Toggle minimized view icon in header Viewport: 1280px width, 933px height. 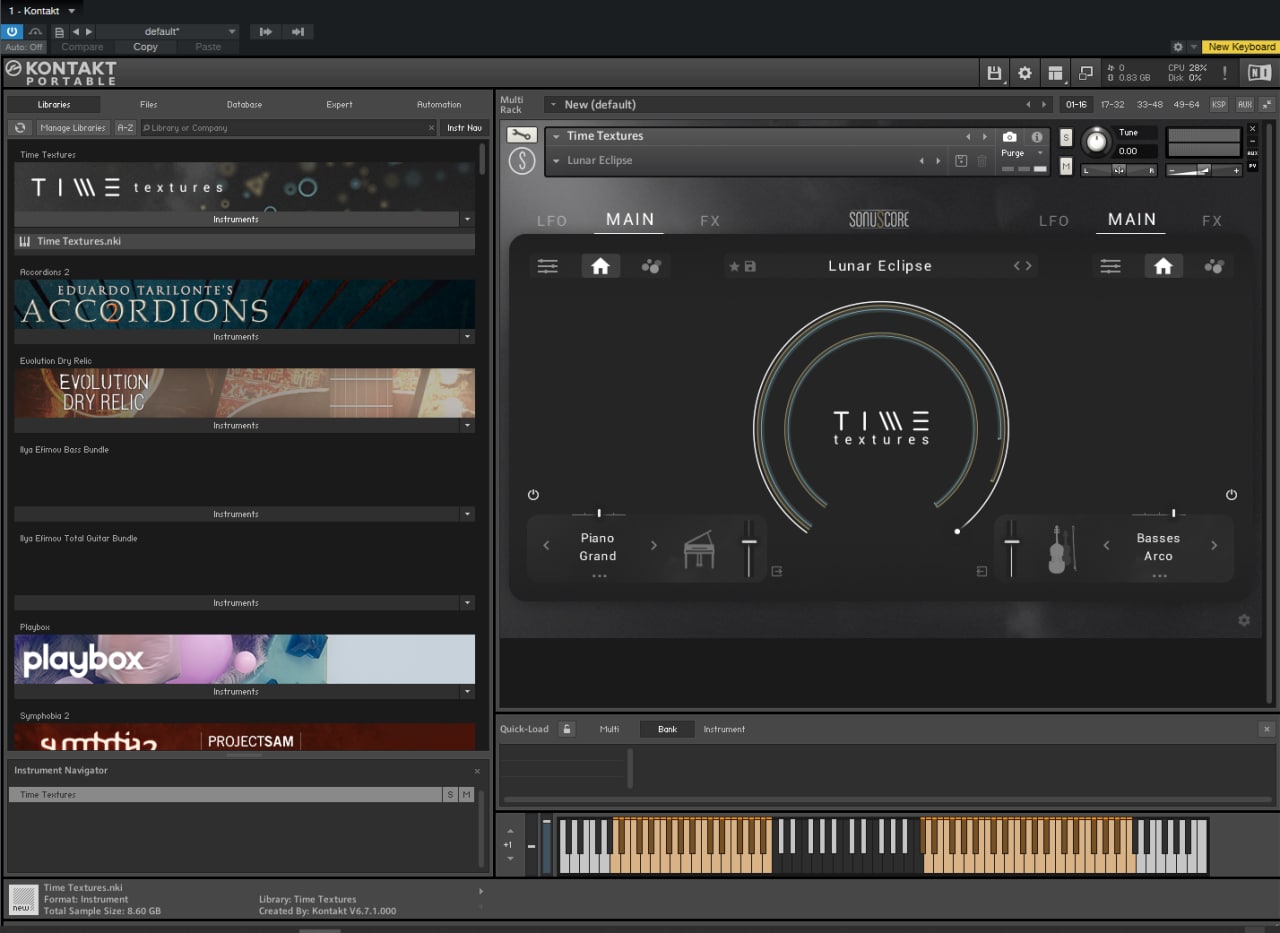pyautogui.click(x=1085, y=73)
